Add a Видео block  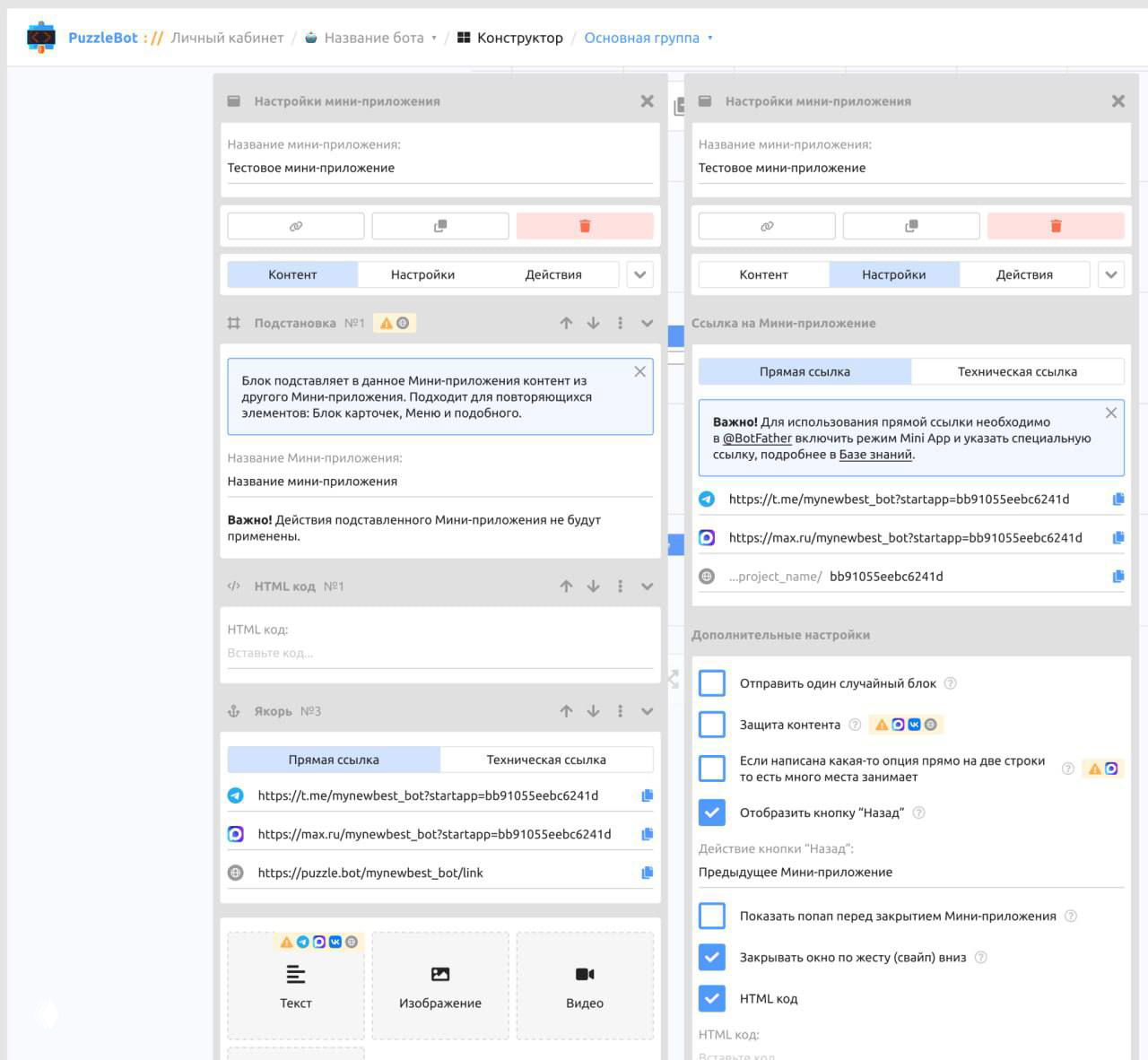coord(584,986)
